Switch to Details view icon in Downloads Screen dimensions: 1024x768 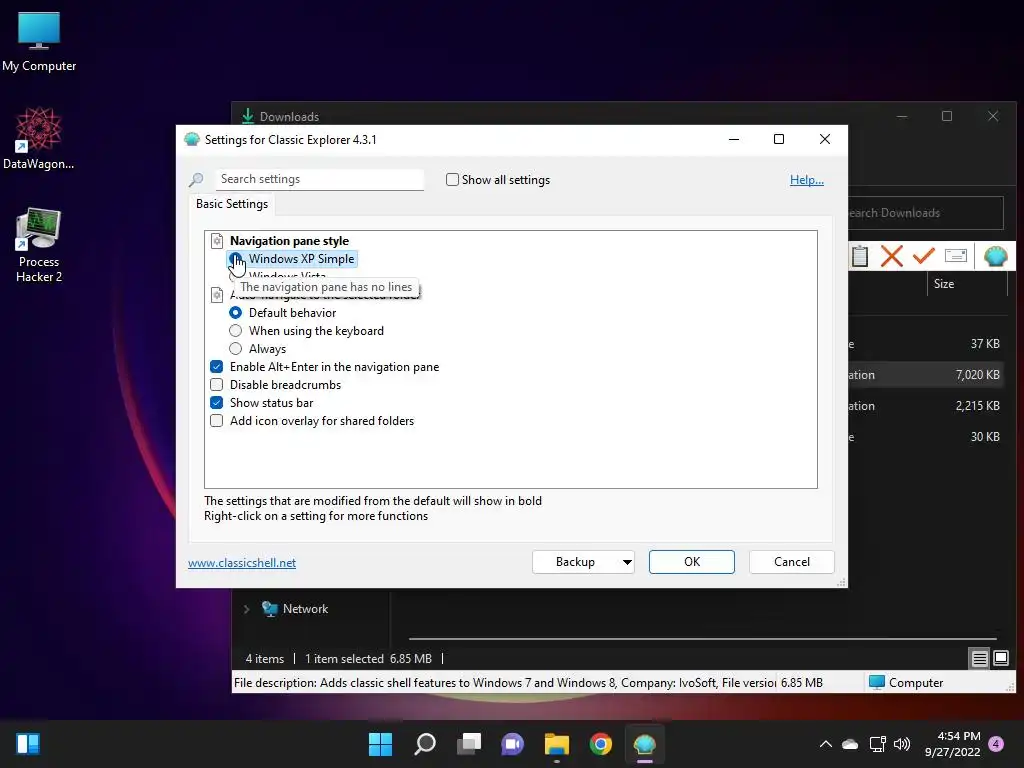coord(980,658)
